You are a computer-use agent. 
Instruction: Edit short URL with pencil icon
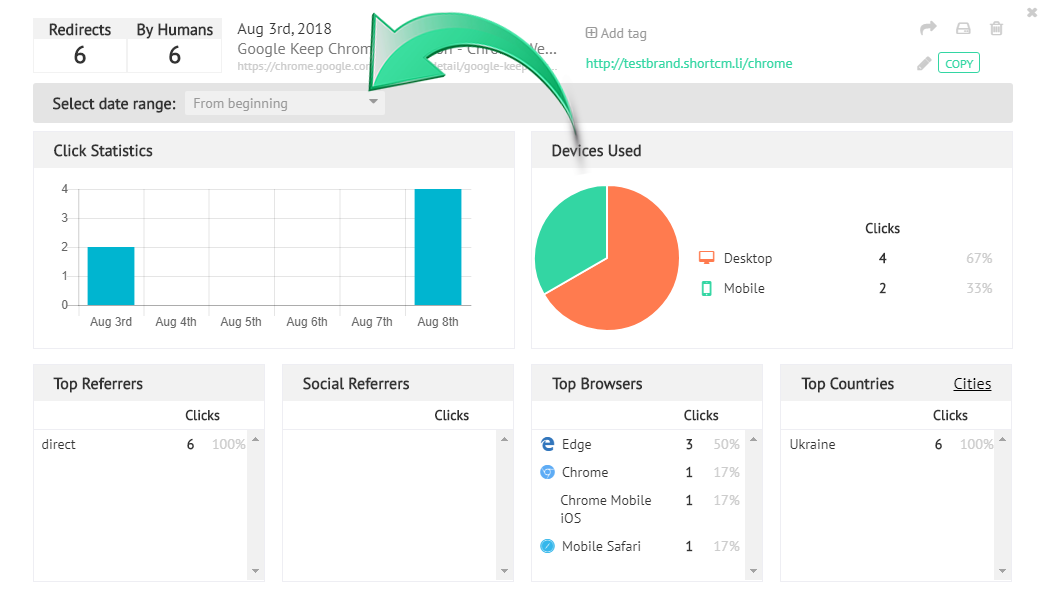[924, 64]
